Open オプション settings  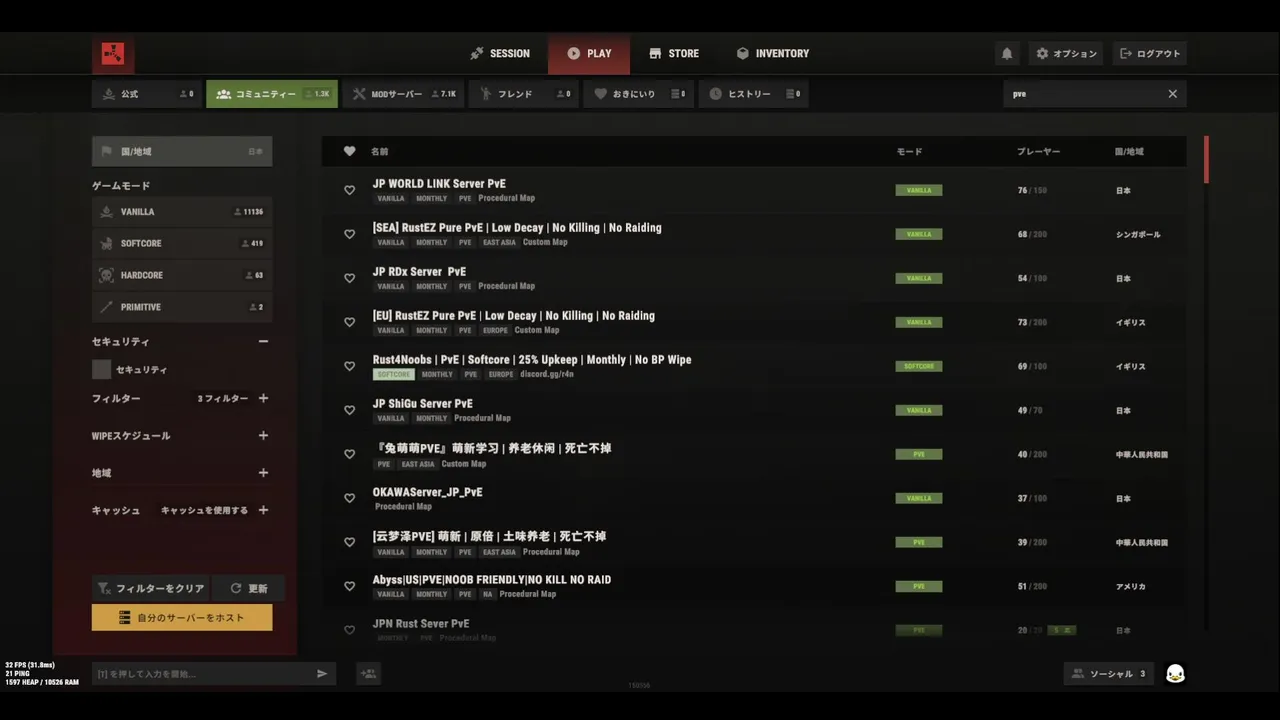click(1066, 54)
